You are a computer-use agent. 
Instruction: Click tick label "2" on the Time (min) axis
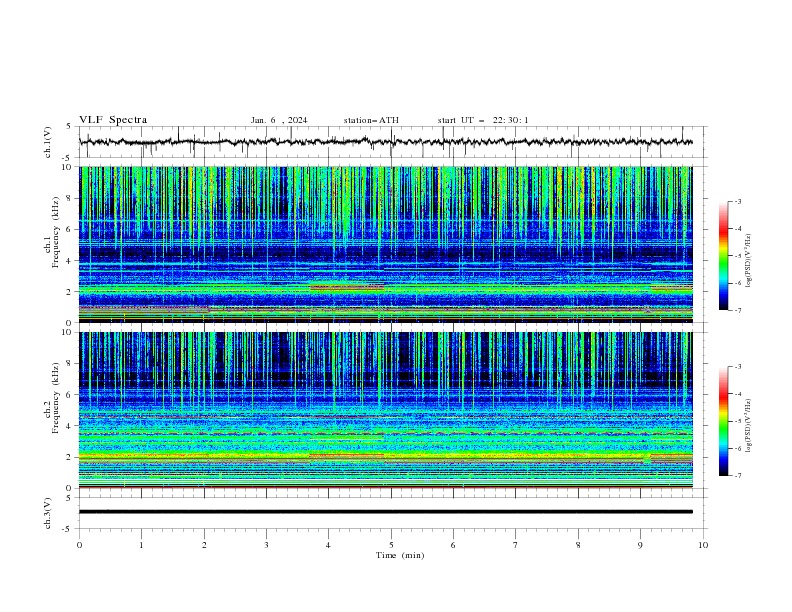click(x=204, y=545)
